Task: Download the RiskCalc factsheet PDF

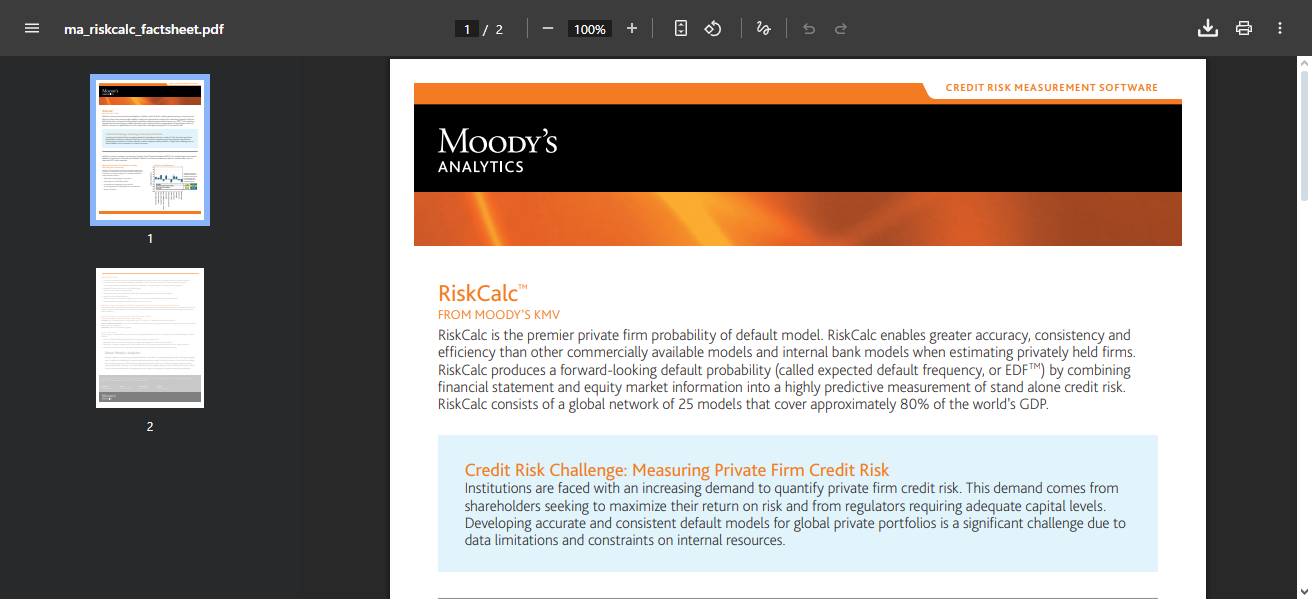Action: [x=1207, y=28]
